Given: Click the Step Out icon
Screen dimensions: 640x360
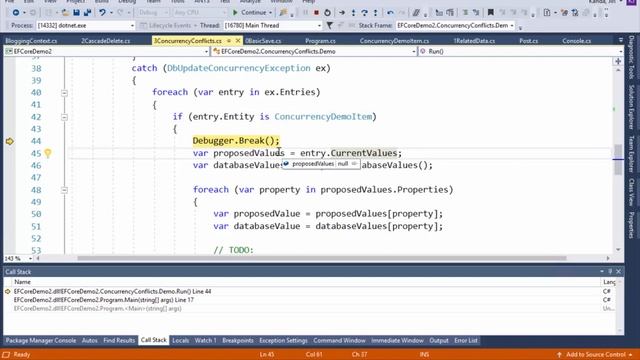Looking at the screenshot, I should coord(376,13).
